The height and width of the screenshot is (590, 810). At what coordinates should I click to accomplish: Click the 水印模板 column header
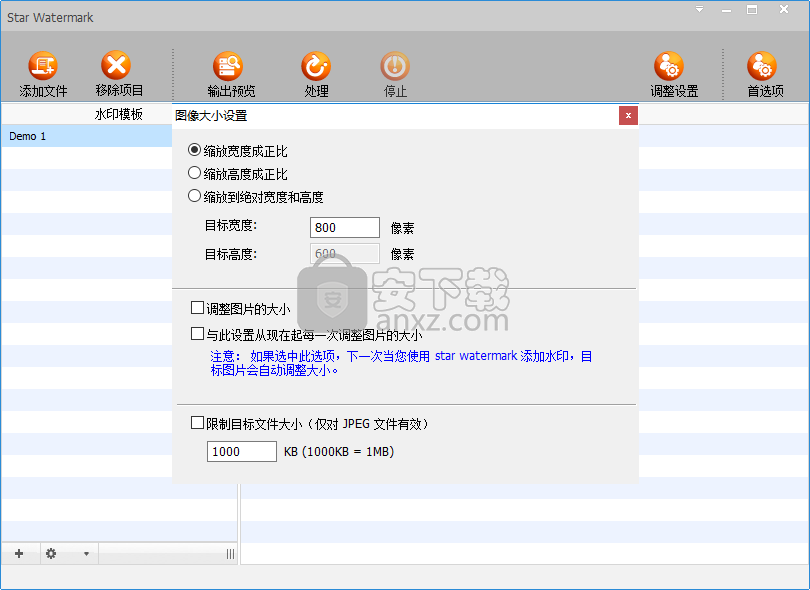click(x=118, y=114)
